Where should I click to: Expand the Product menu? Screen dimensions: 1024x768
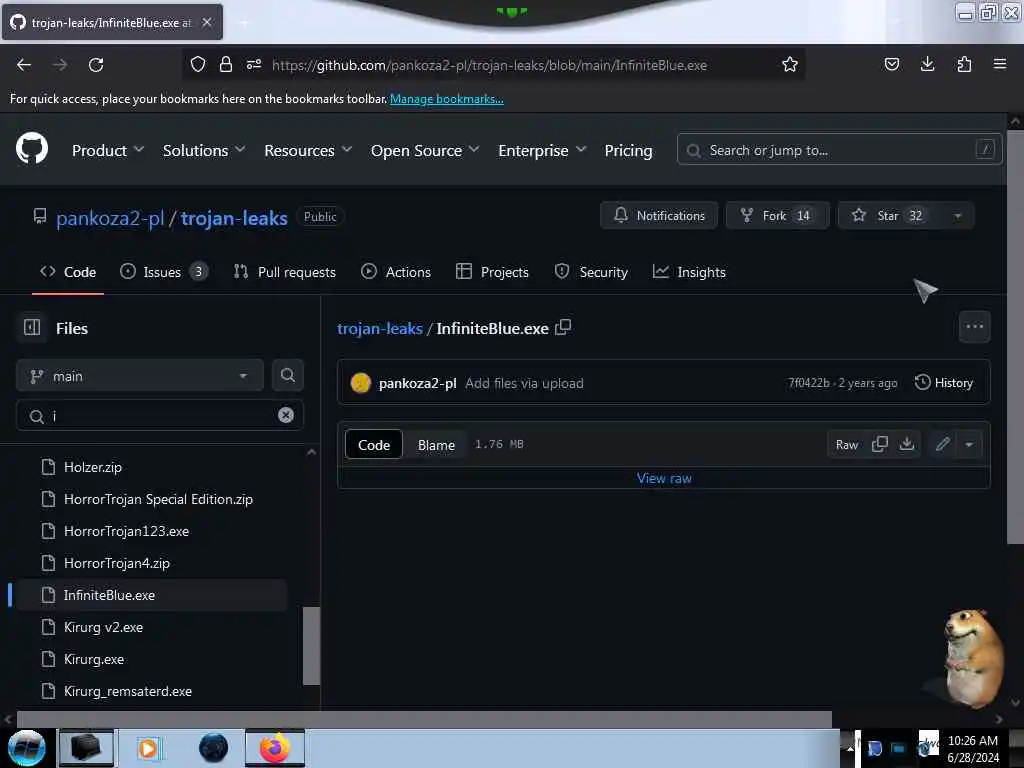pyautogui.click(x=108, y=150)
